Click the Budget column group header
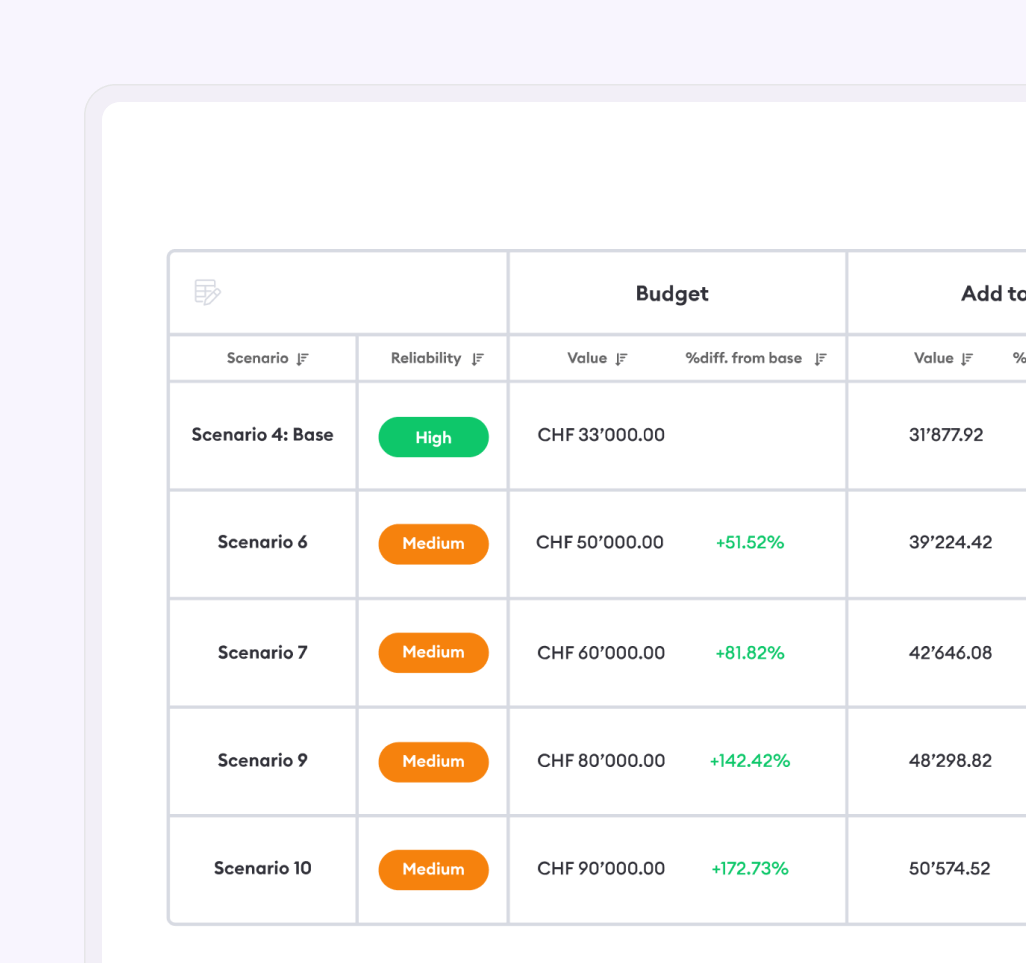Viewport: 1026px width, 963px height. coord(672,294)
